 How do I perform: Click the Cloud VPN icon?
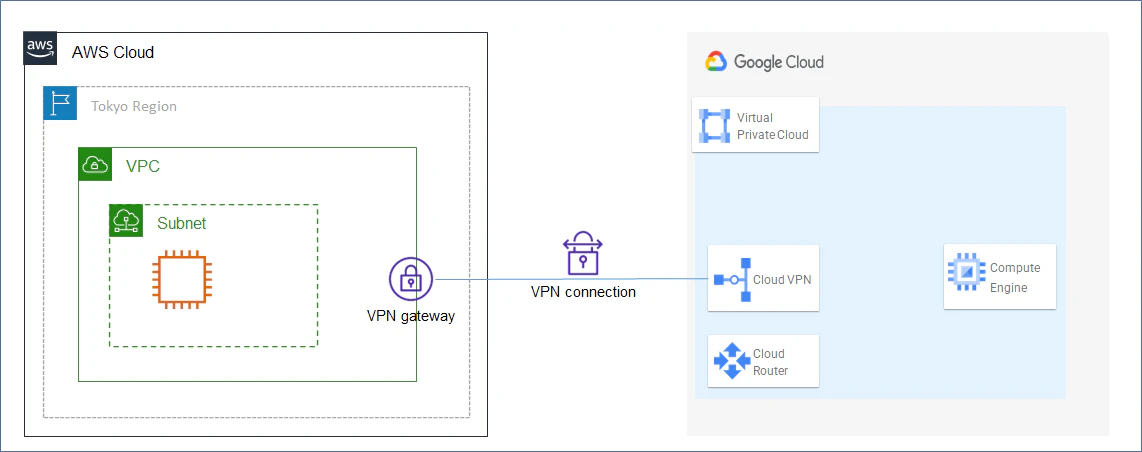(x=732, y=279)
